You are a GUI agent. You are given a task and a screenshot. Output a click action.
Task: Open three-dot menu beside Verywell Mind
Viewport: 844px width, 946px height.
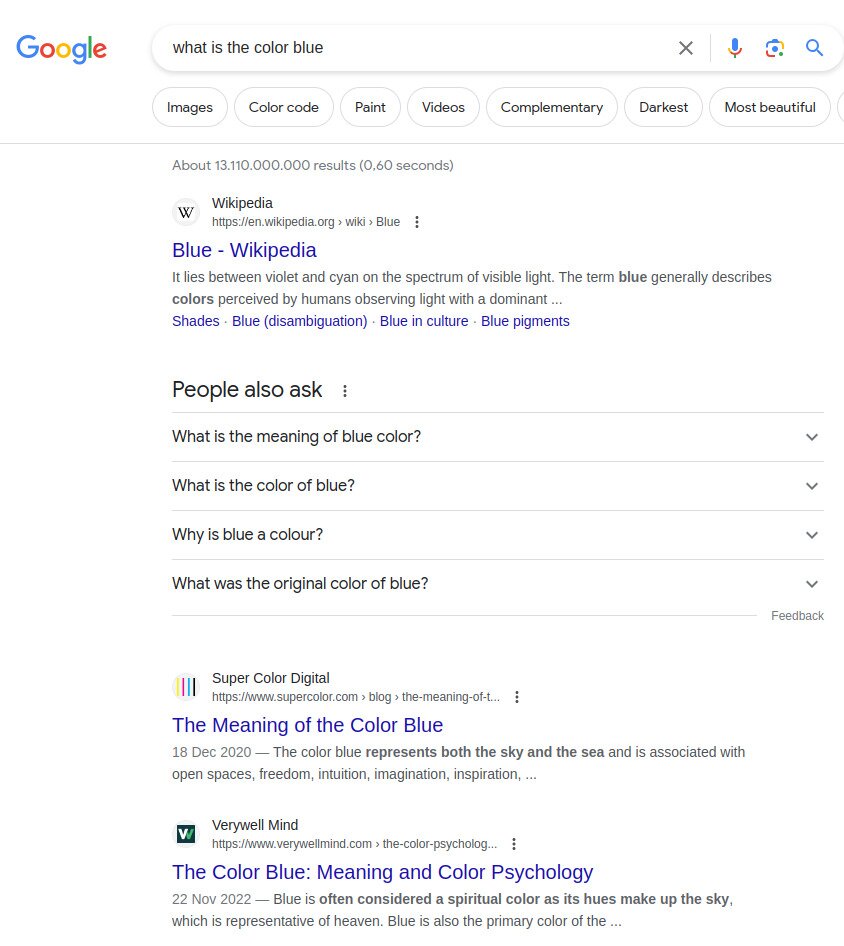click(x=513, y=844)
